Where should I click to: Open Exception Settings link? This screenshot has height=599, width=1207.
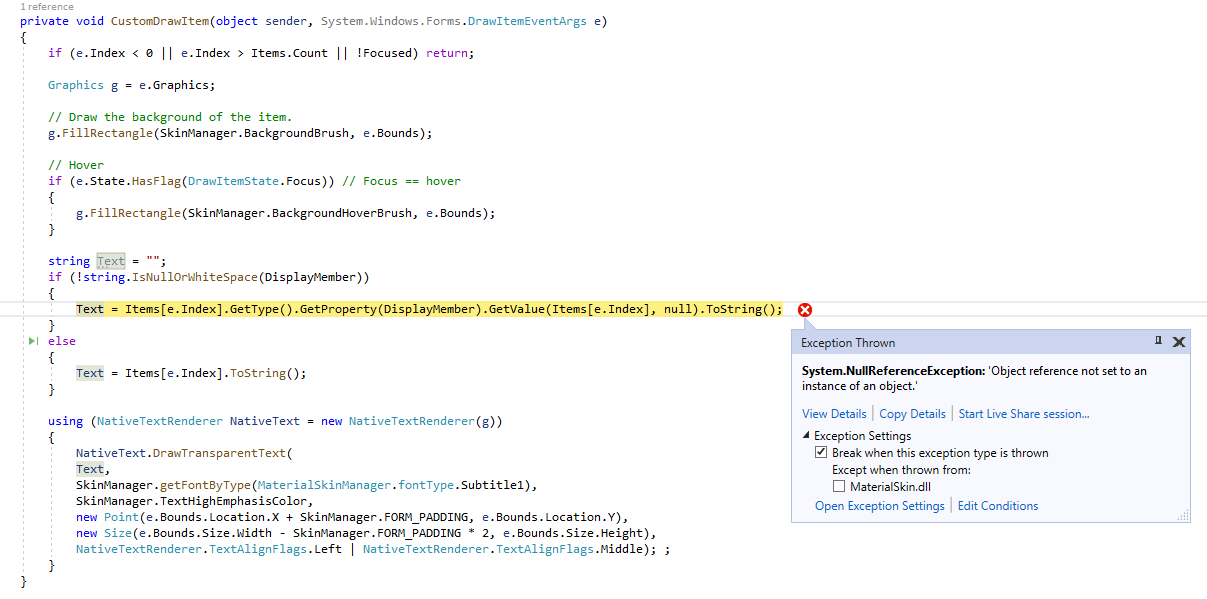(879, 506)
